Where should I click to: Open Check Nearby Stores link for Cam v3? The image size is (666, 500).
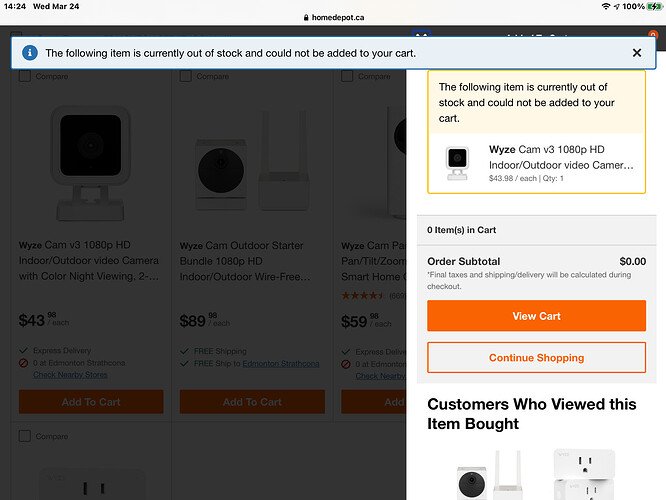tap(70, 375)
